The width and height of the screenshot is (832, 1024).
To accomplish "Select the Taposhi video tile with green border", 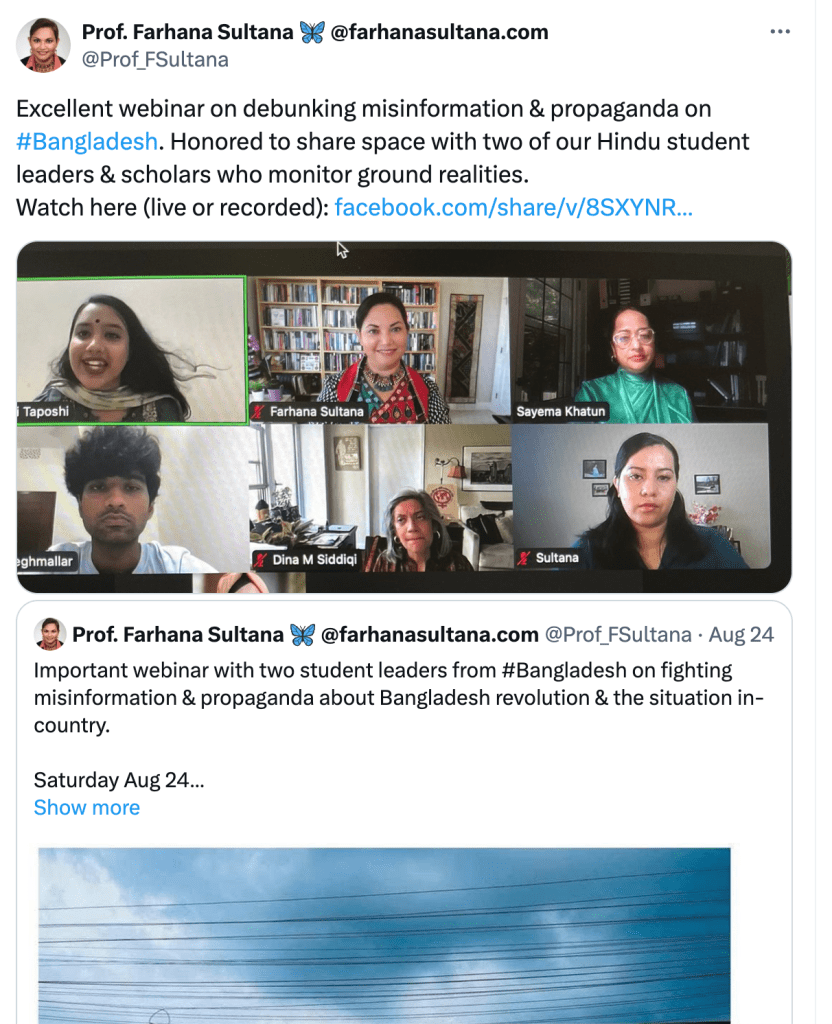I will [131, 350].
